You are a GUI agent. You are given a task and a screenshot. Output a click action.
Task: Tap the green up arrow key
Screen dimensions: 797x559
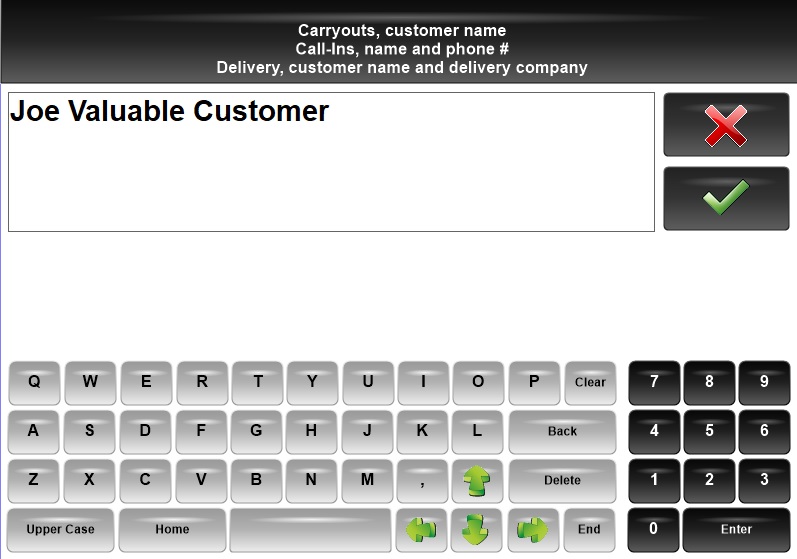click(477, 481)
